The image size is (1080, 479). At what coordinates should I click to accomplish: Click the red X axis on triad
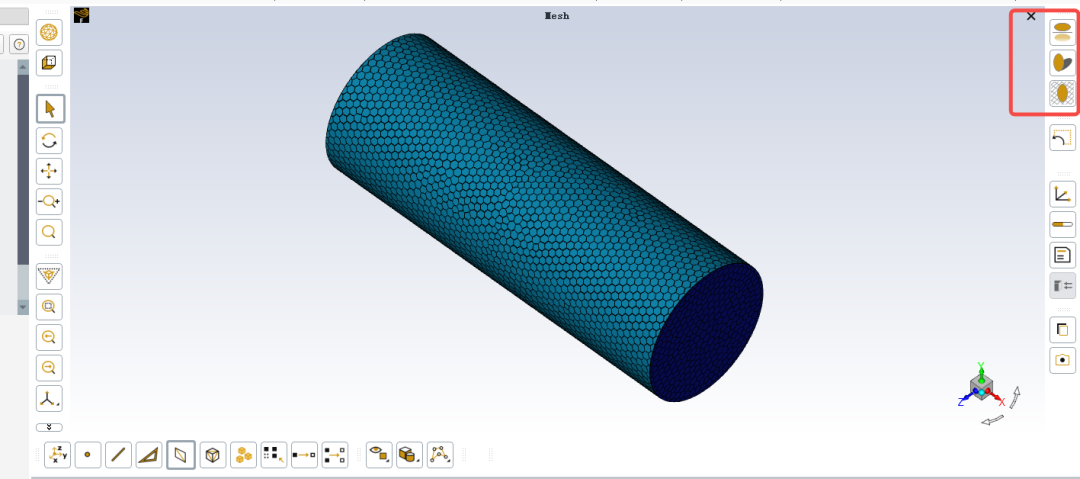coord(1000,400)
